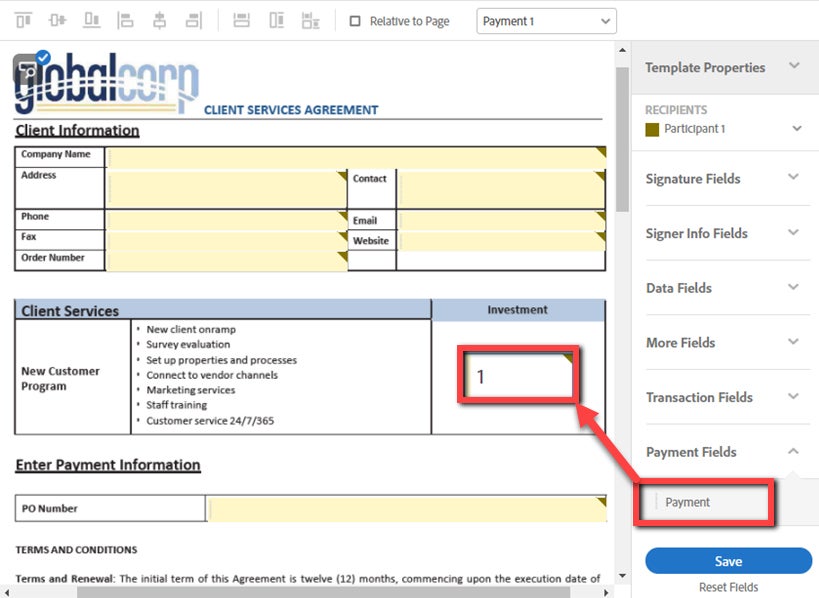Click the align vertical middle icon
This screenshot has width=819, height=598.
[x=58, y=21]
